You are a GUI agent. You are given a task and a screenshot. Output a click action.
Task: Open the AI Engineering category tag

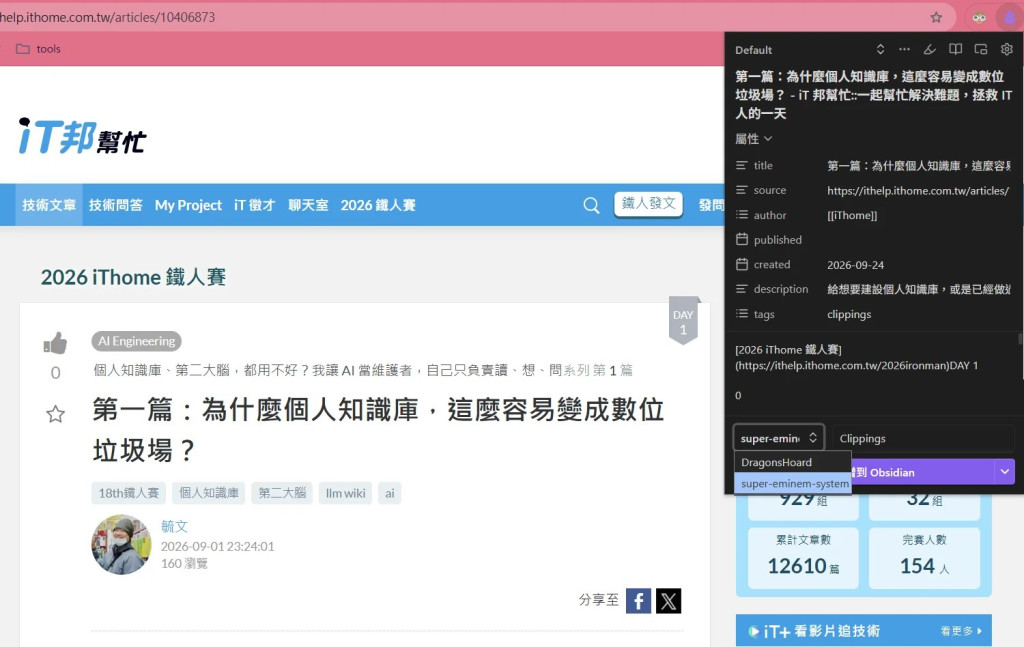pyautogui.click(x=136, y=341)
